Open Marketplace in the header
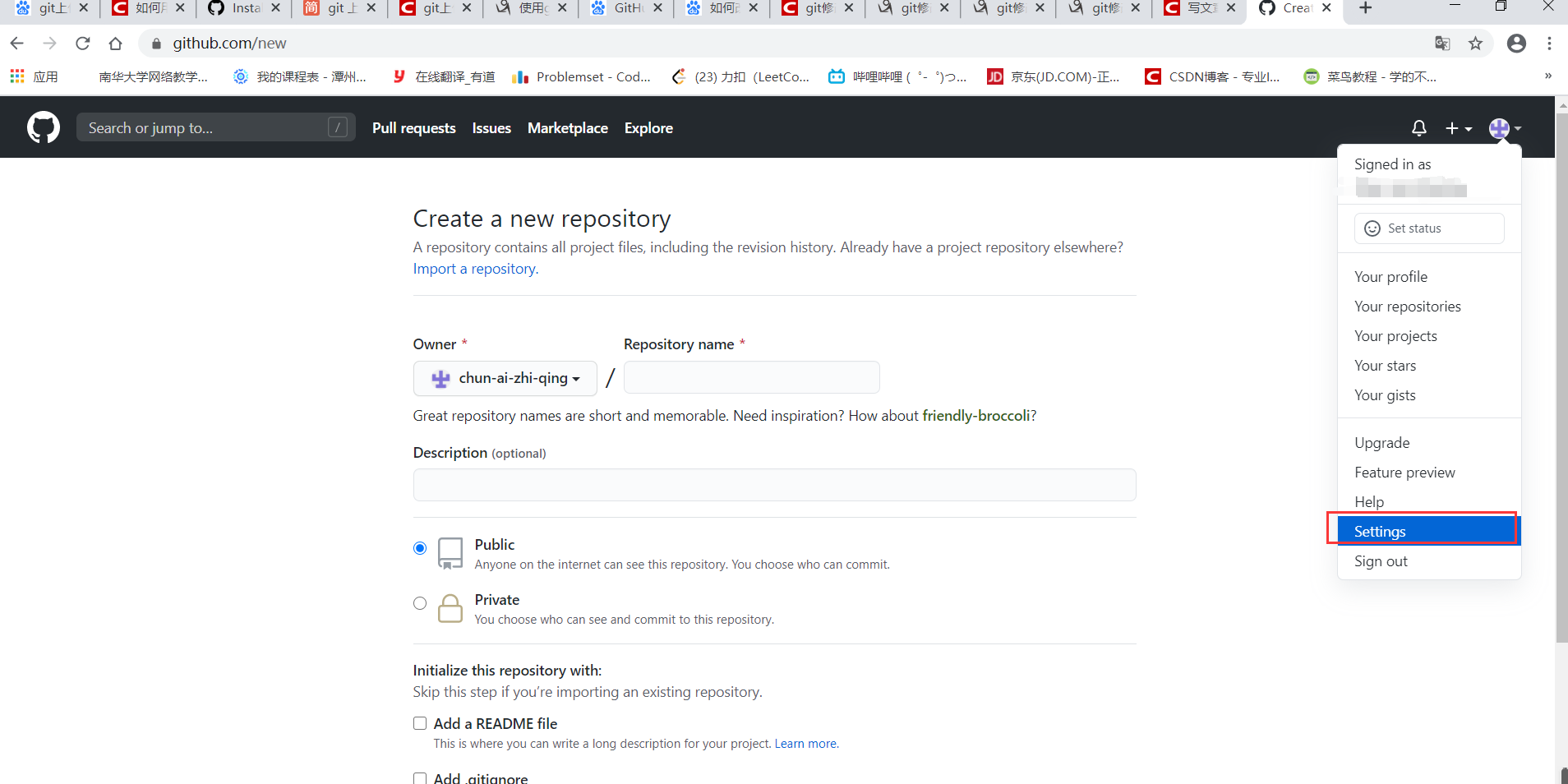Screen dimensions: 1568x784 pyautogui.click(x=568, y=128)
